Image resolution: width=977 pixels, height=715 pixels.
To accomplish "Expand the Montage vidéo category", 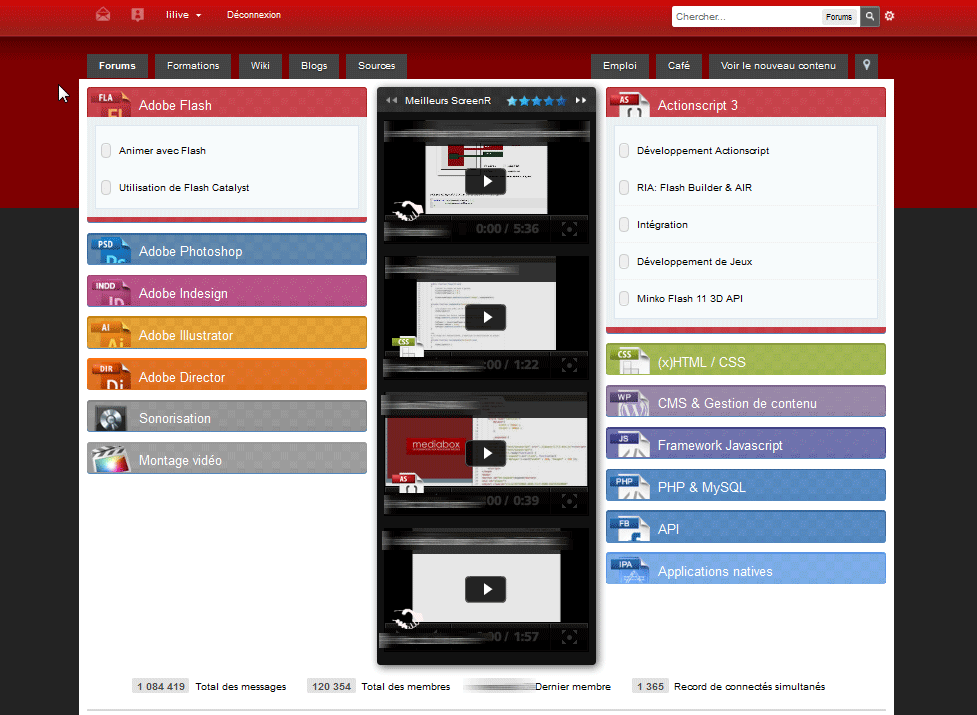I will (x=227, y=458).
